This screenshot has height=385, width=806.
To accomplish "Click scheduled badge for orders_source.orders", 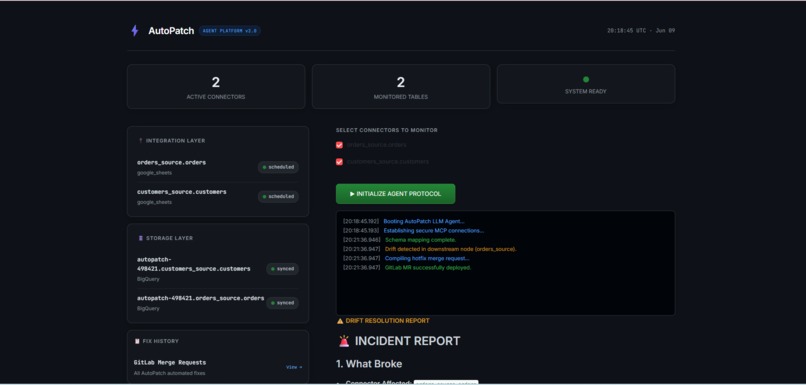I will pyautogui.click(x=278, y=167).
